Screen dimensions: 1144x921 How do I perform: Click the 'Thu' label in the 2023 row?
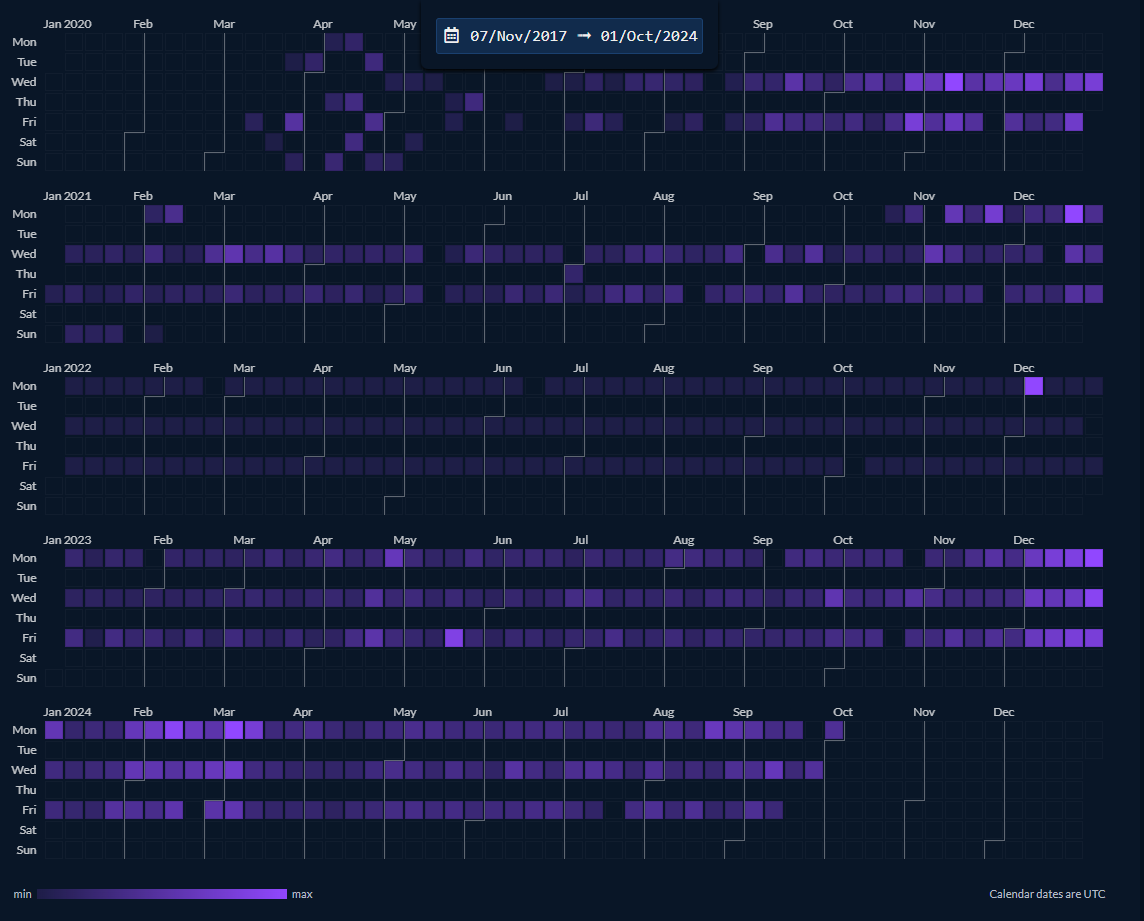click(26, 618)
